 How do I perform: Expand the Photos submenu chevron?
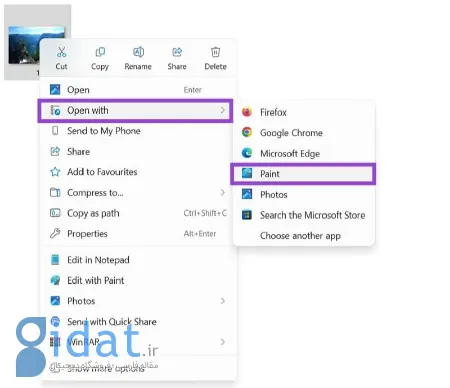click(223, 301)
